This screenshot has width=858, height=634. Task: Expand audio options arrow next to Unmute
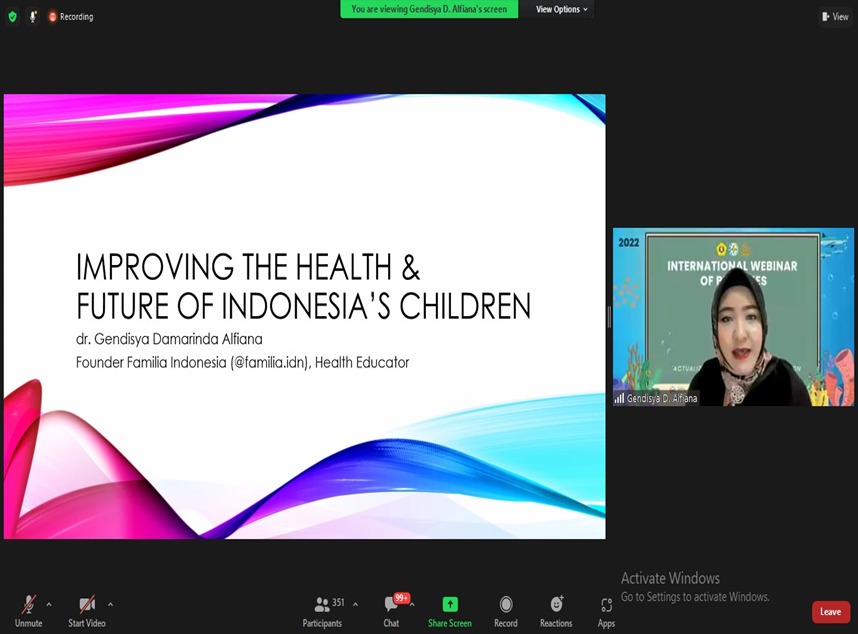coord(49,604)
